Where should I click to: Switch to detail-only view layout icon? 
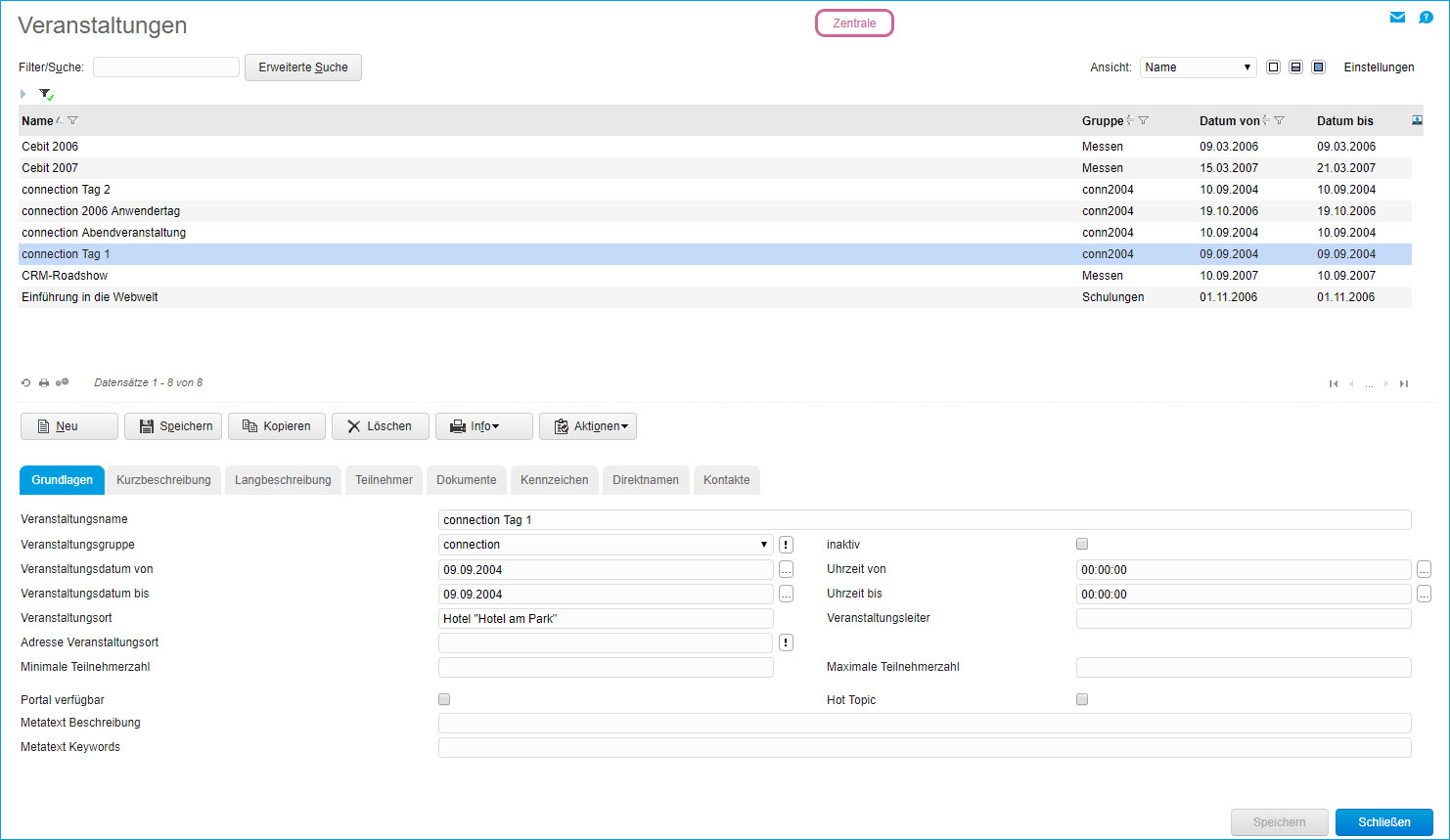coord(1318,67)
